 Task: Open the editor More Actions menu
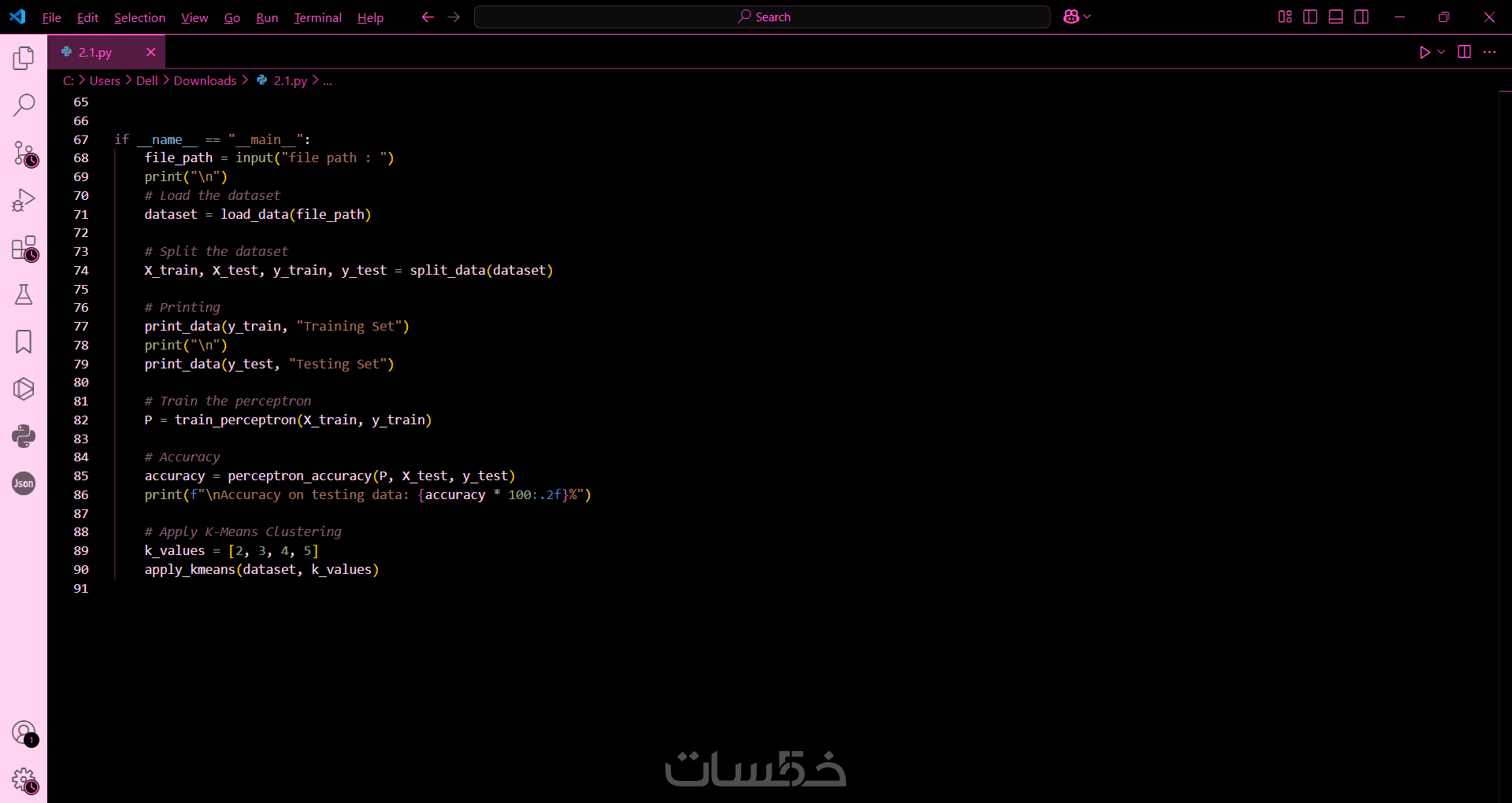1489,52
